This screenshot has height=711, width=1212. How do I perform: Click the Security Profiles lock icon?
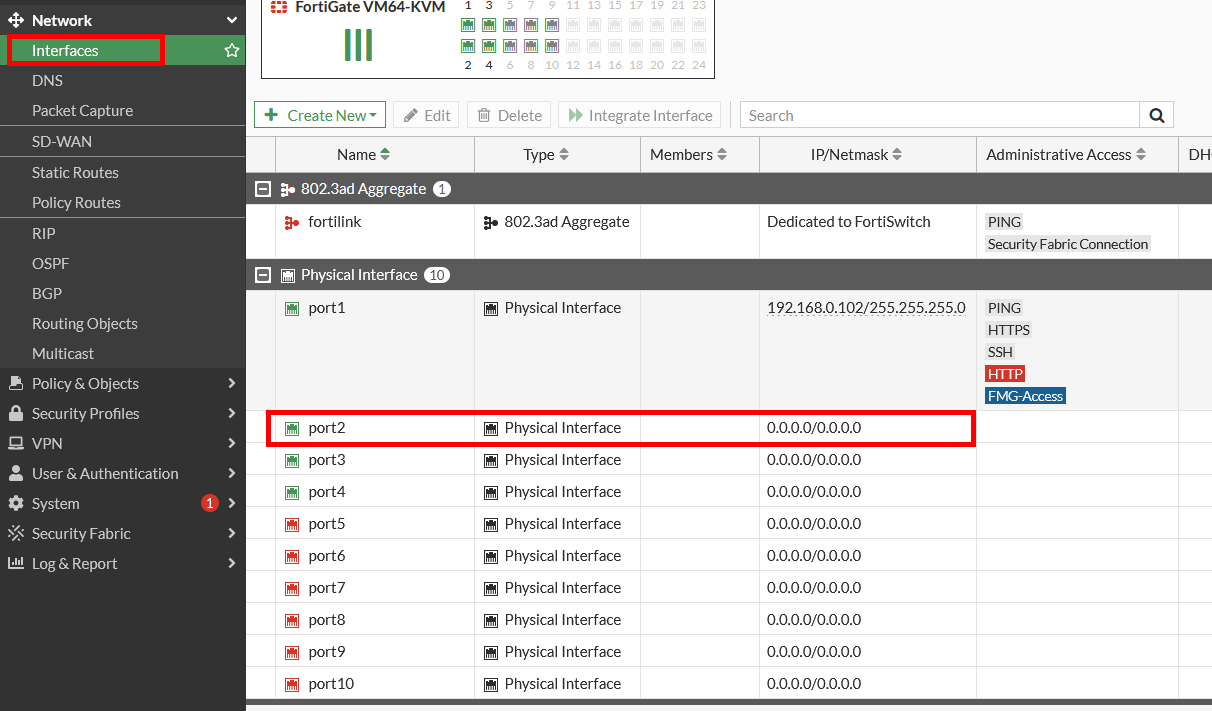coord(16,414)
